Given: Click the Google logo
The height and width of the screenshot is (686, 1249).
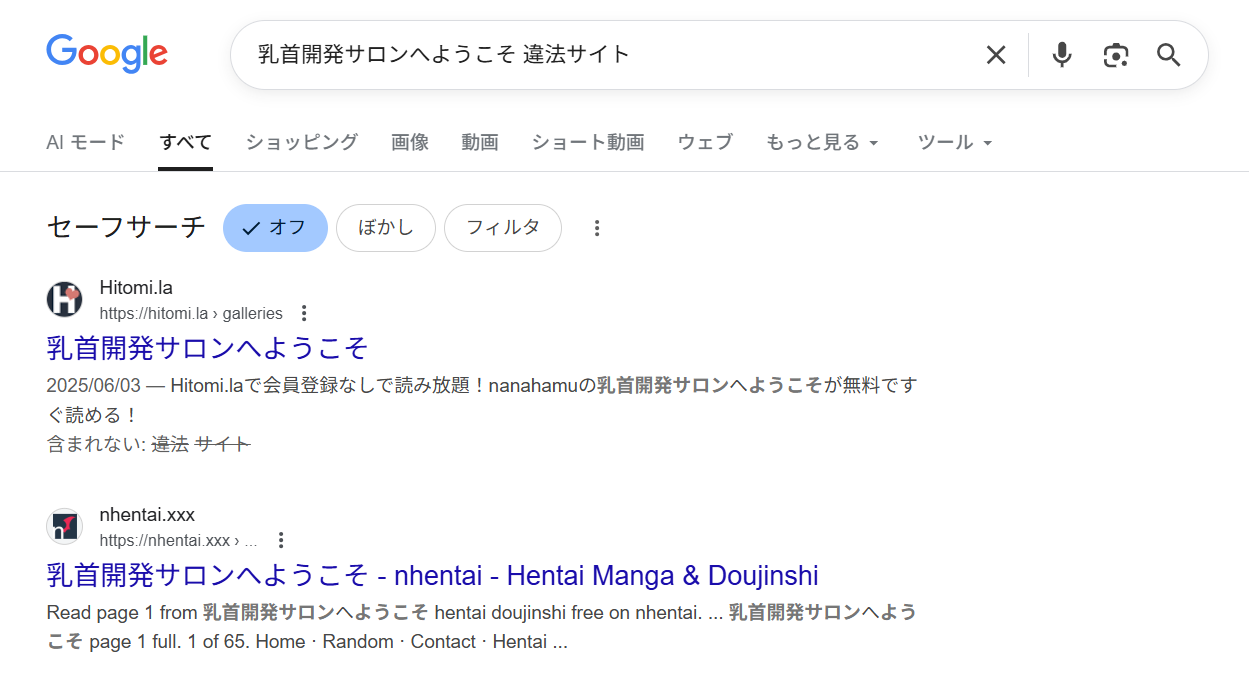Looking at the screenshot, I should tap(107, 54).
